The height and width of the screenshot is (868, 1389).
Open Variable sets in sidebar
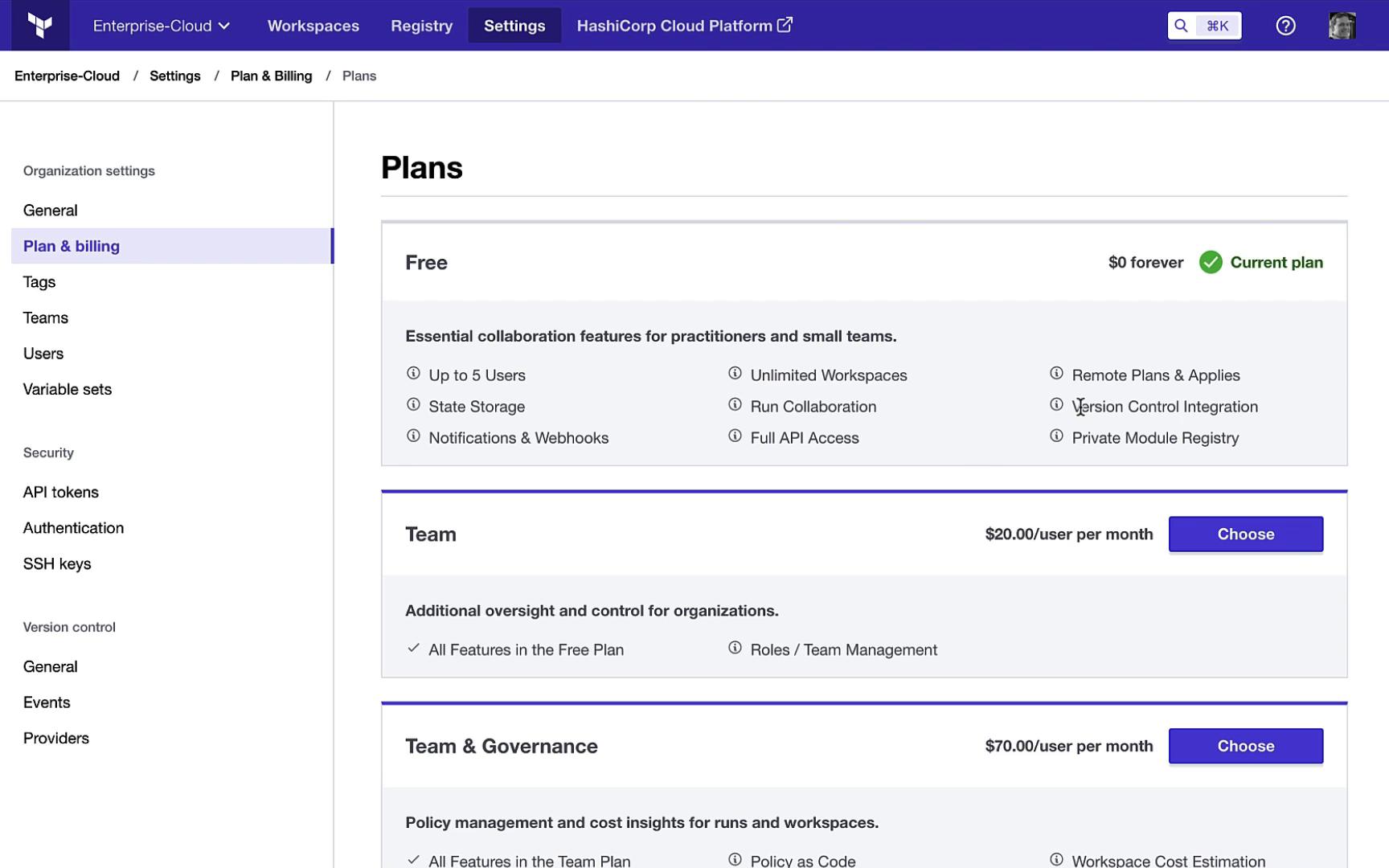coord(68,390)
